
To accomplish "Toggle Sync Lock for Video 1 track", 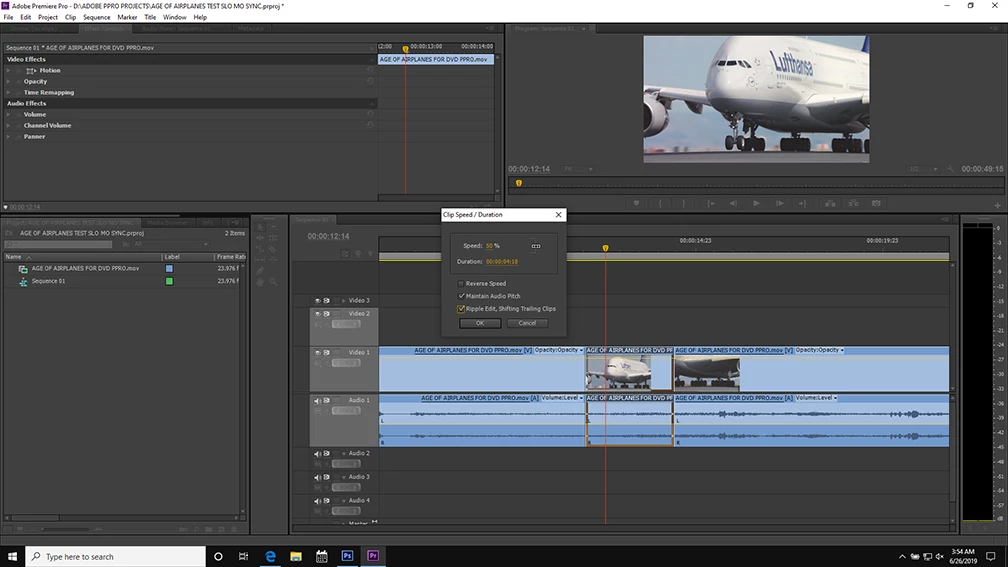I will (x=327, y=352).
